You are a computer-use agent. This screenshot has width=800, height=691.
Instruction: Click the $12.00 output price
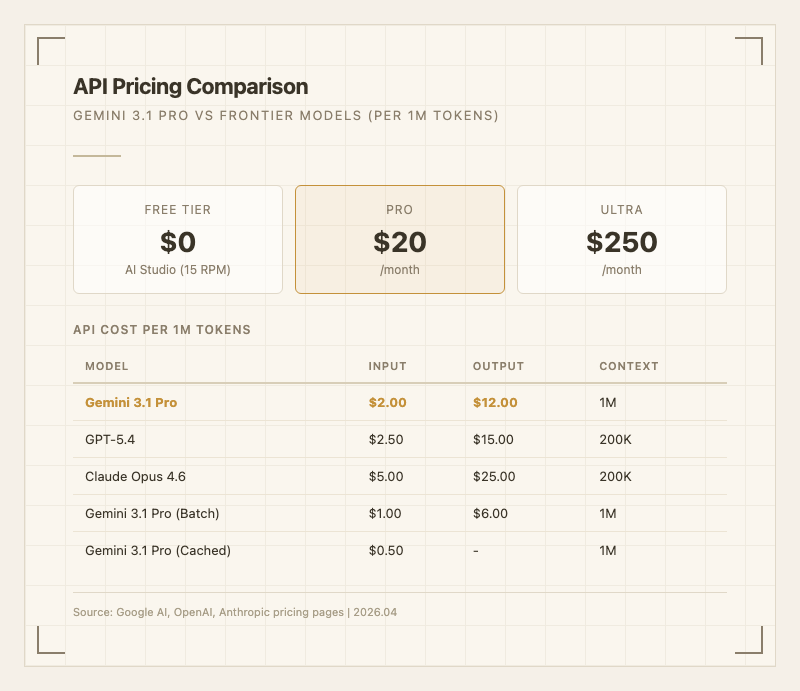(x=495, y=402)
